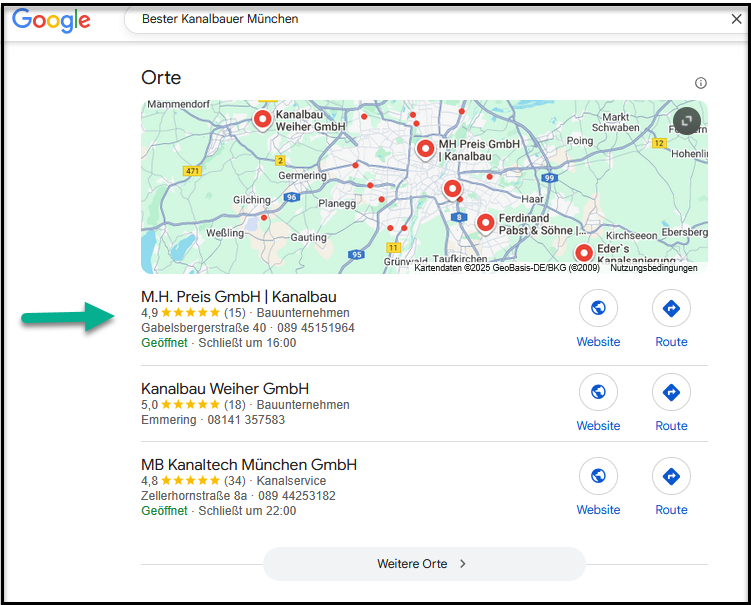
Task: Click into the search input field
Action: point(420,19)
